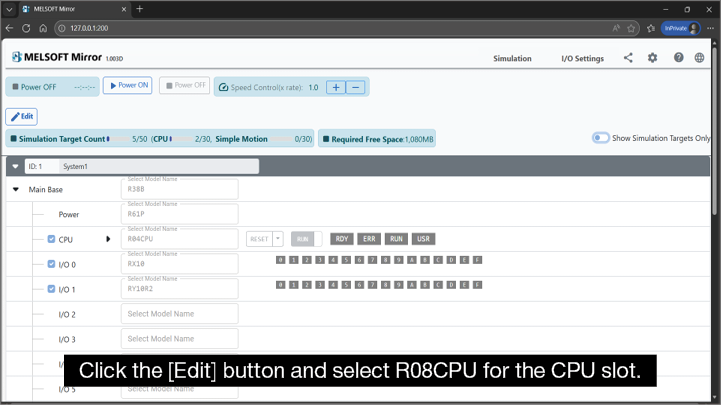721x405 pixels.
Task: Open the RESET dropdown arrow
Action: coord(278,239)
